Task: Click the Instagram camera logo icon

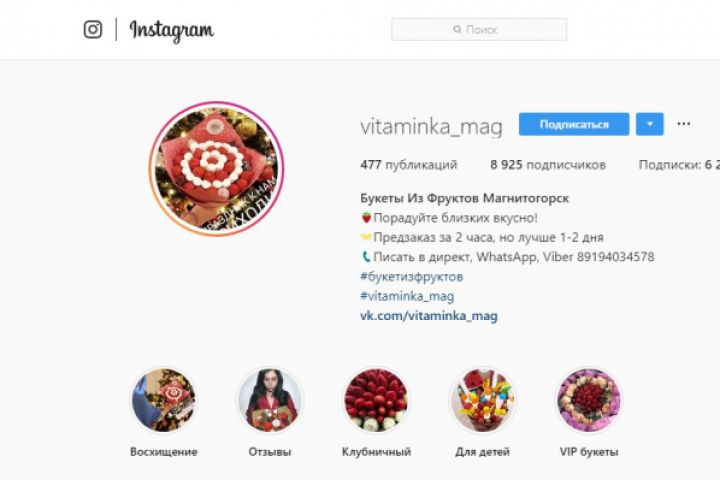Action: (x=93, y=29)
